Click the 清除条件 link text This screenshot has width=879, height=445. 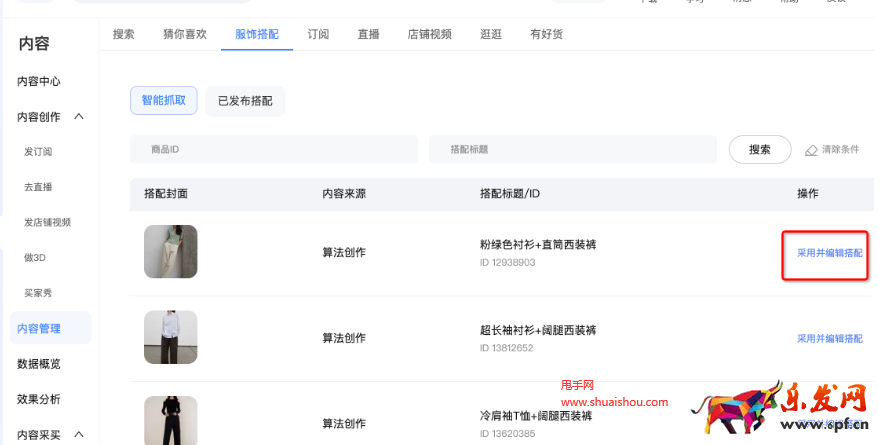(840, 150)
